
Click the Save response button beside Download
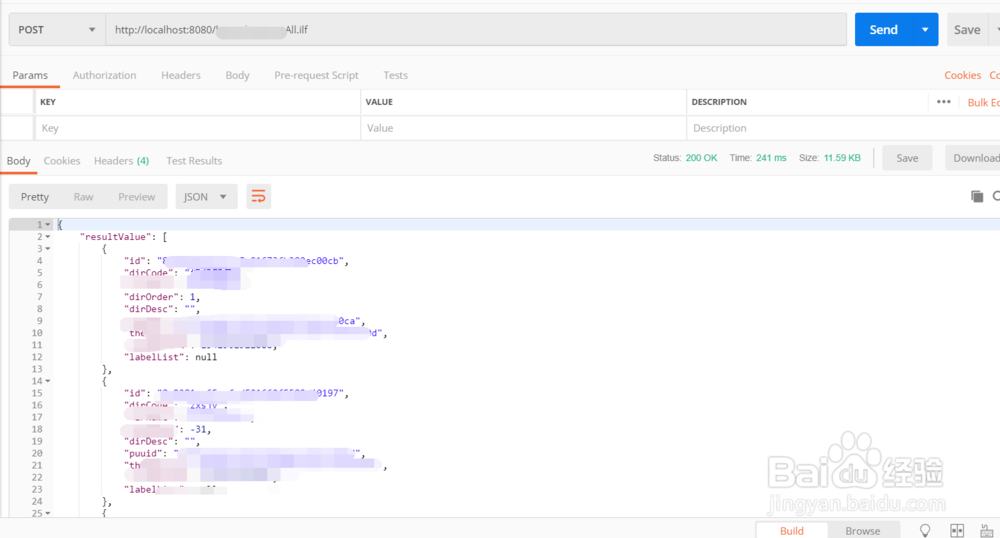907,158
